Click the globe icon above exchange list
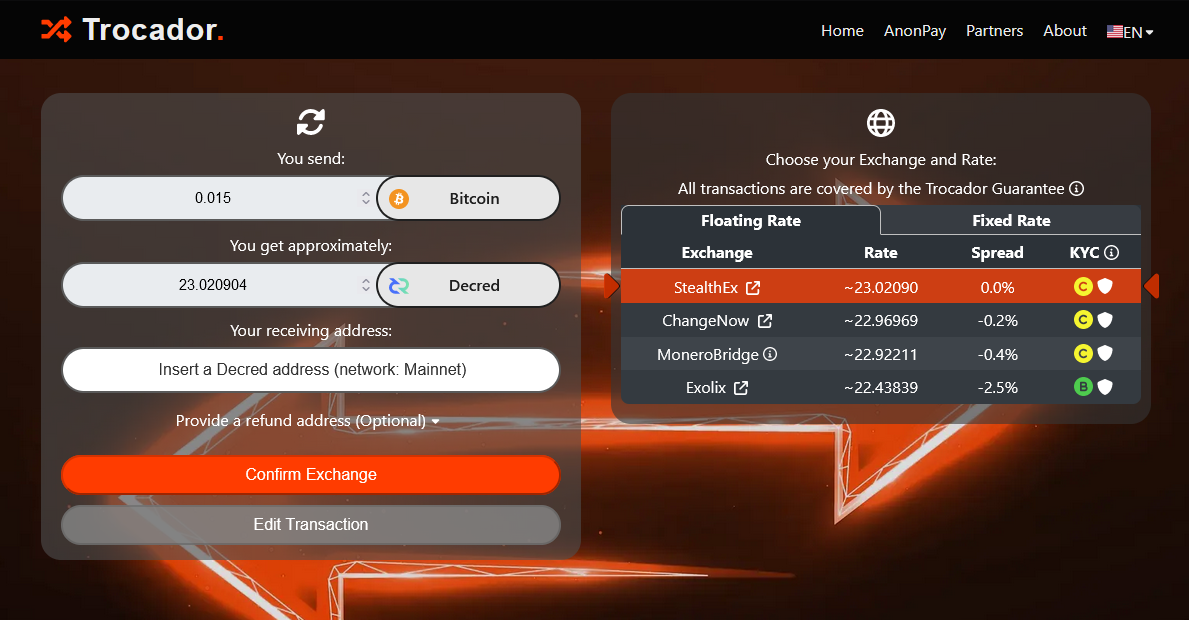 tap(880, 123)
